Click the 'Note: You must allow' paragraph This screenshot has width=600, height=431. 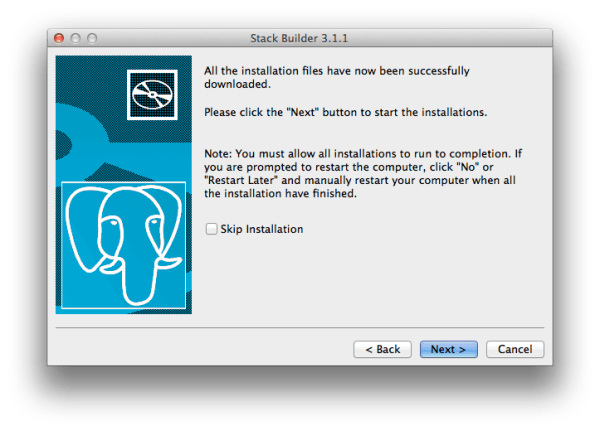pyautogui.click(x=363, y=173)
